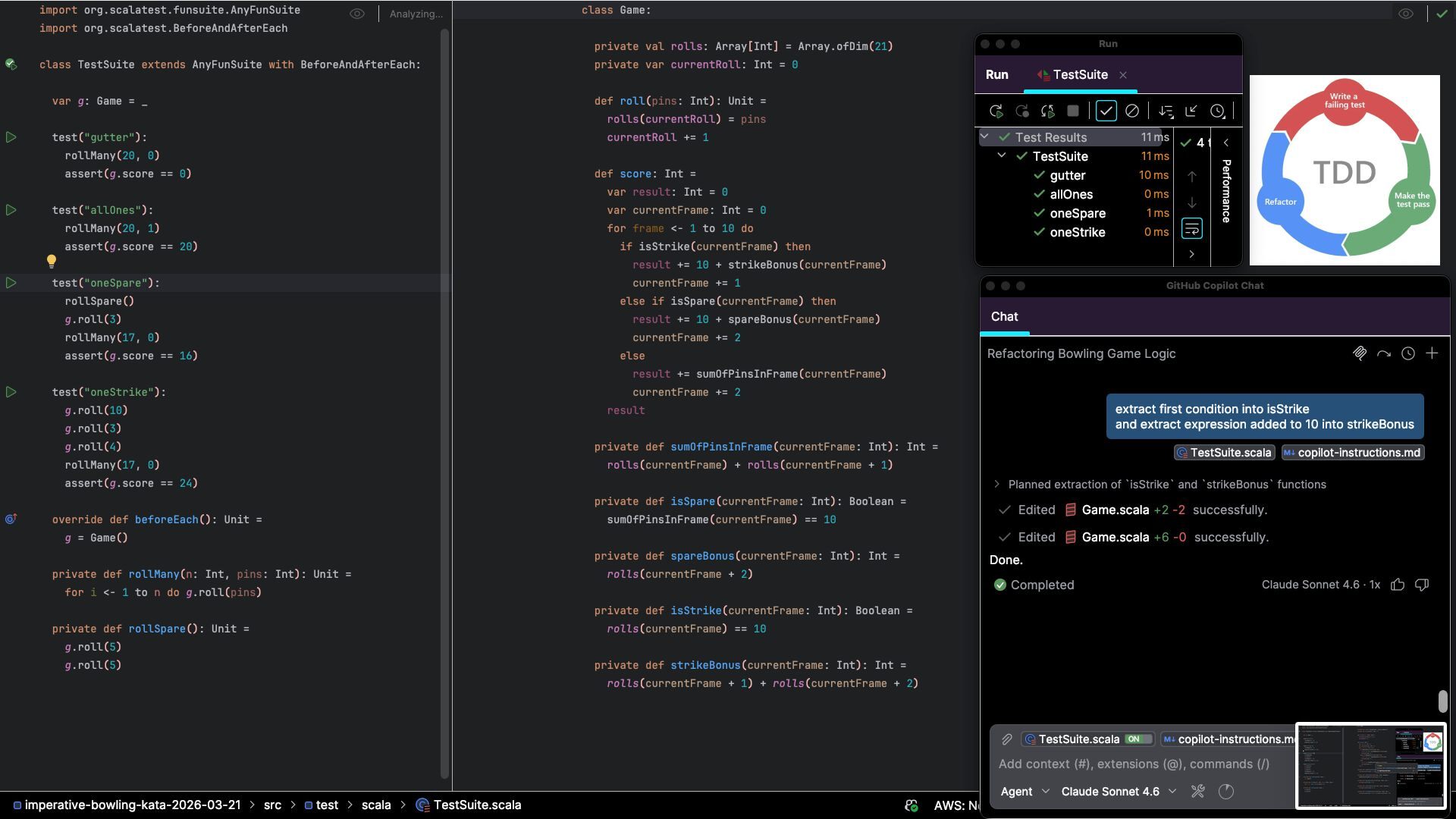
Task: Toggle Show Ignored tests button
Action: click(x=1131, y=111)
